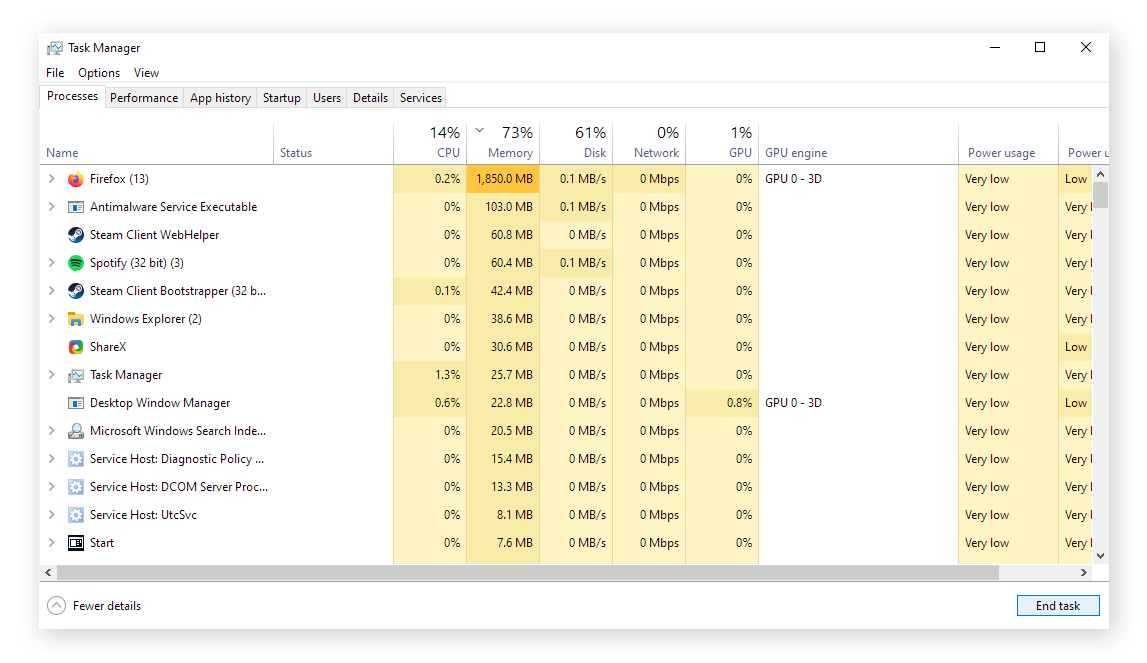Image resolution: width=1147 pixels, height=663 pixels.
Task: Click the Microsoft Windows Search Indexer icon
Action: pyautogui.click(x=76, y=431)
